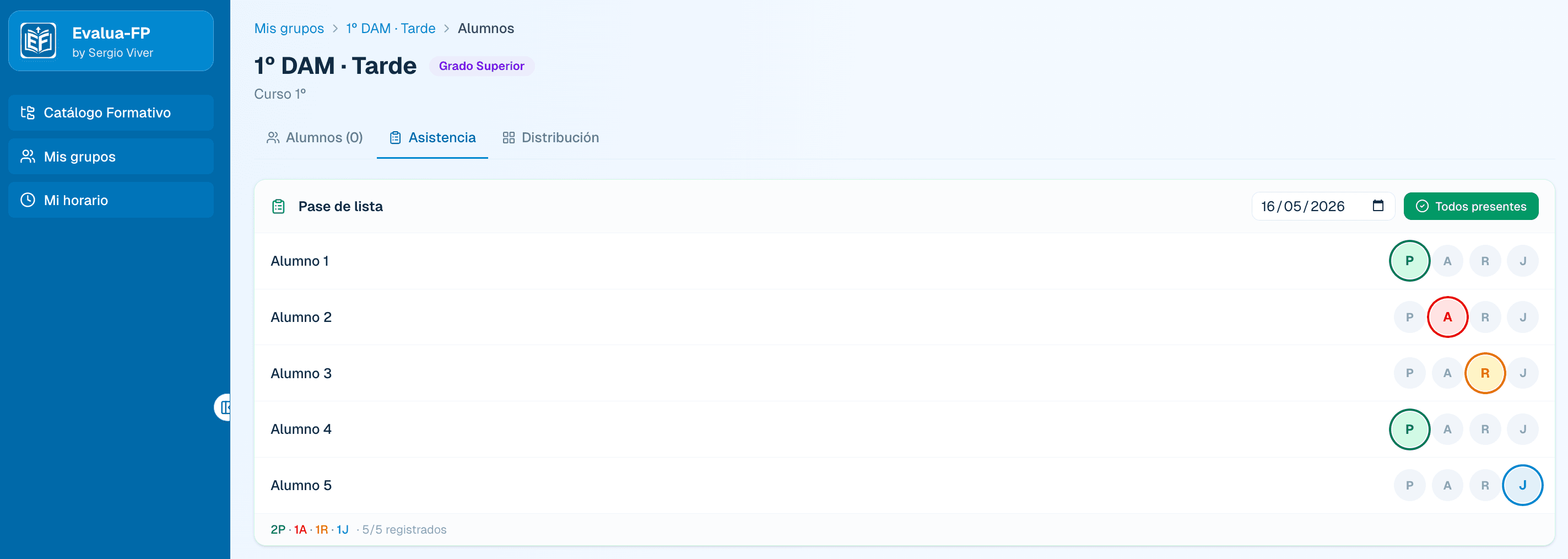
Task: Toggle Alumno 2 red A status
Action: 1447,317
